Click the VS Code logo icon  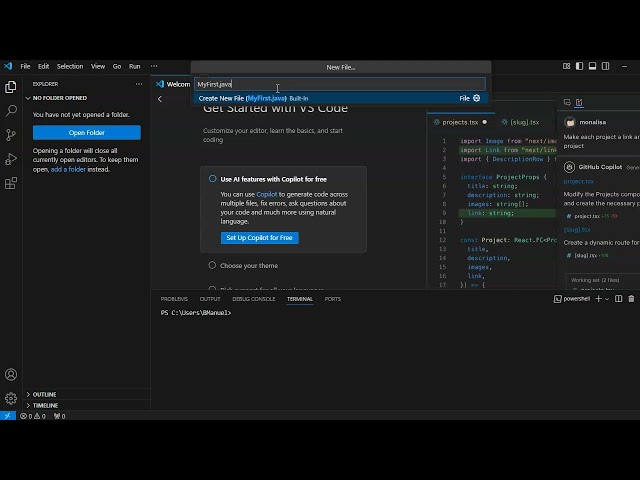(x=8, y=66)
